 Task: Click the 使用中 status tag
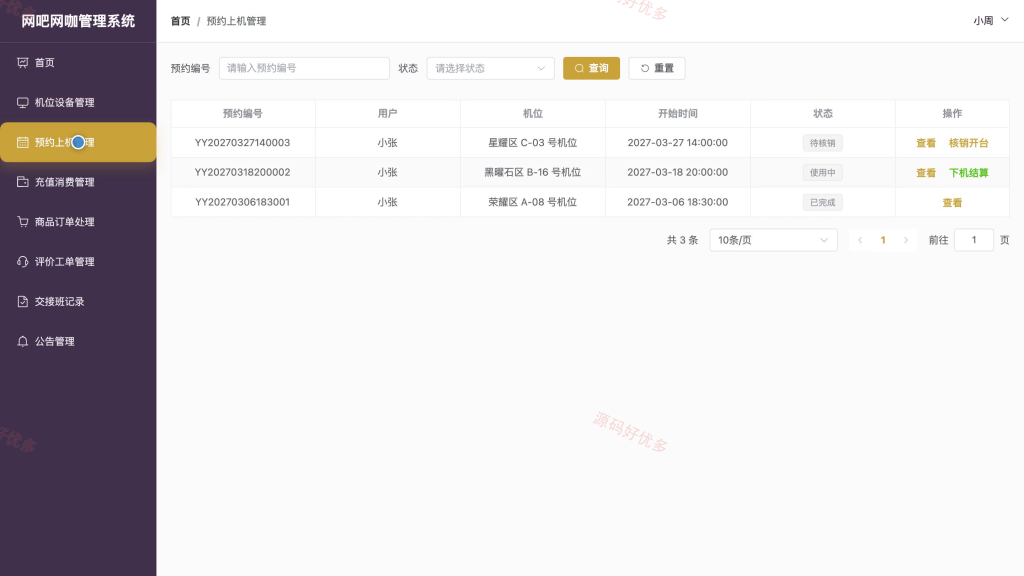click(822, 173)
